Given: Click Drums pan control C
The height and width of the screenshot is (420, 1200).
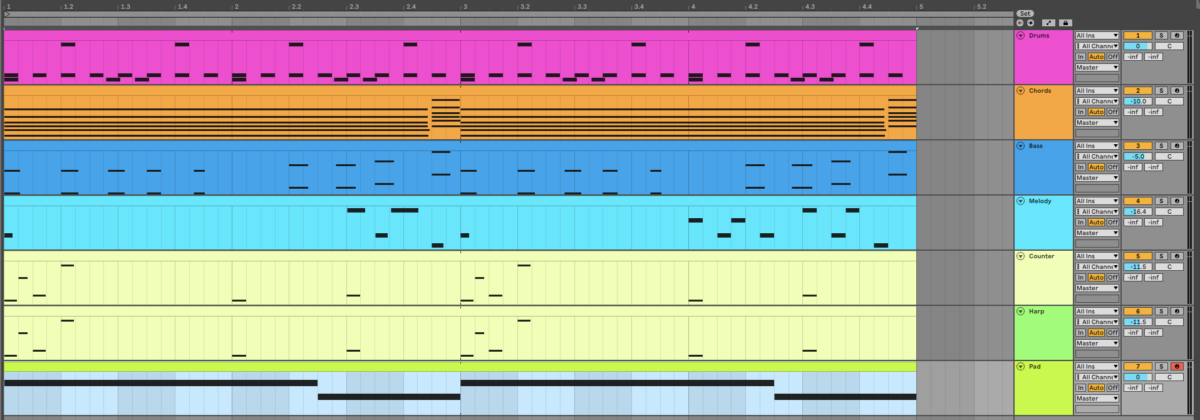Looking at the screenshot, I should point(1169,46).
